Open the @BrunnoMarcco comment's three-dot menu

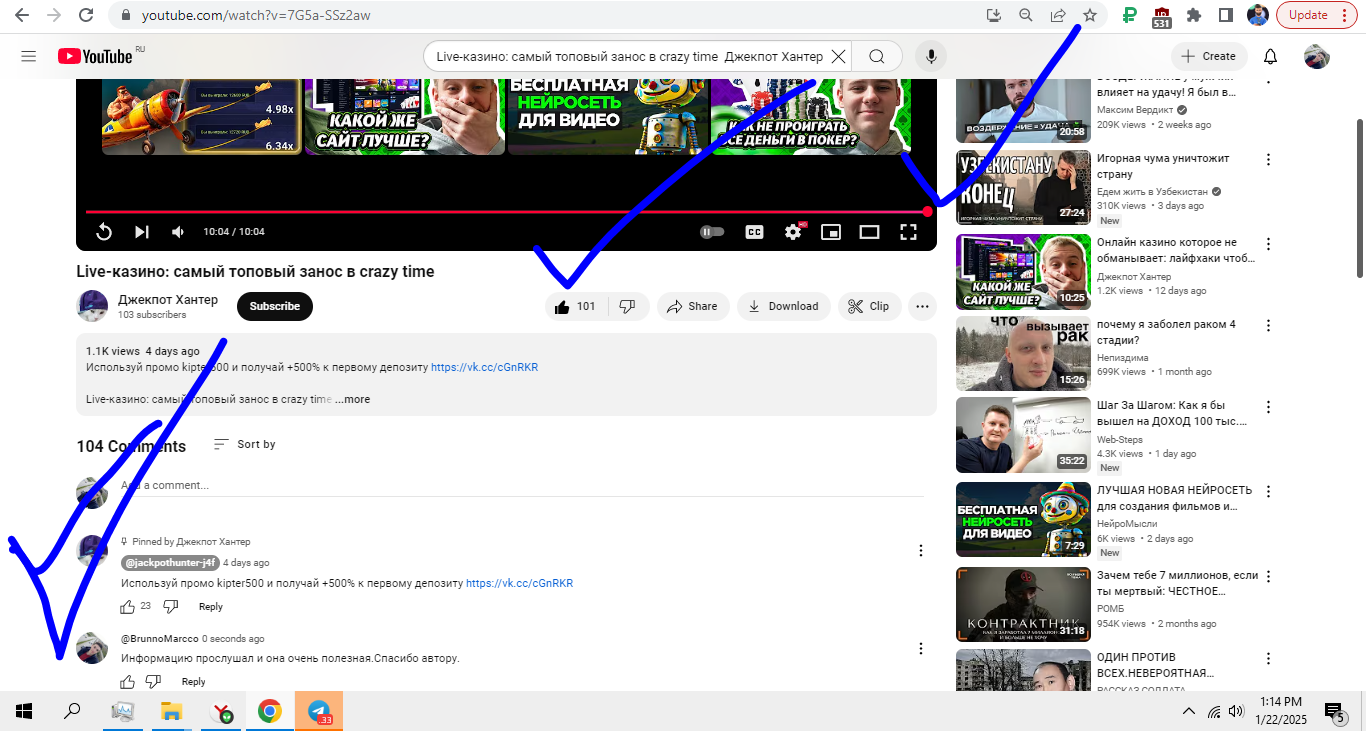click(921, 649)
